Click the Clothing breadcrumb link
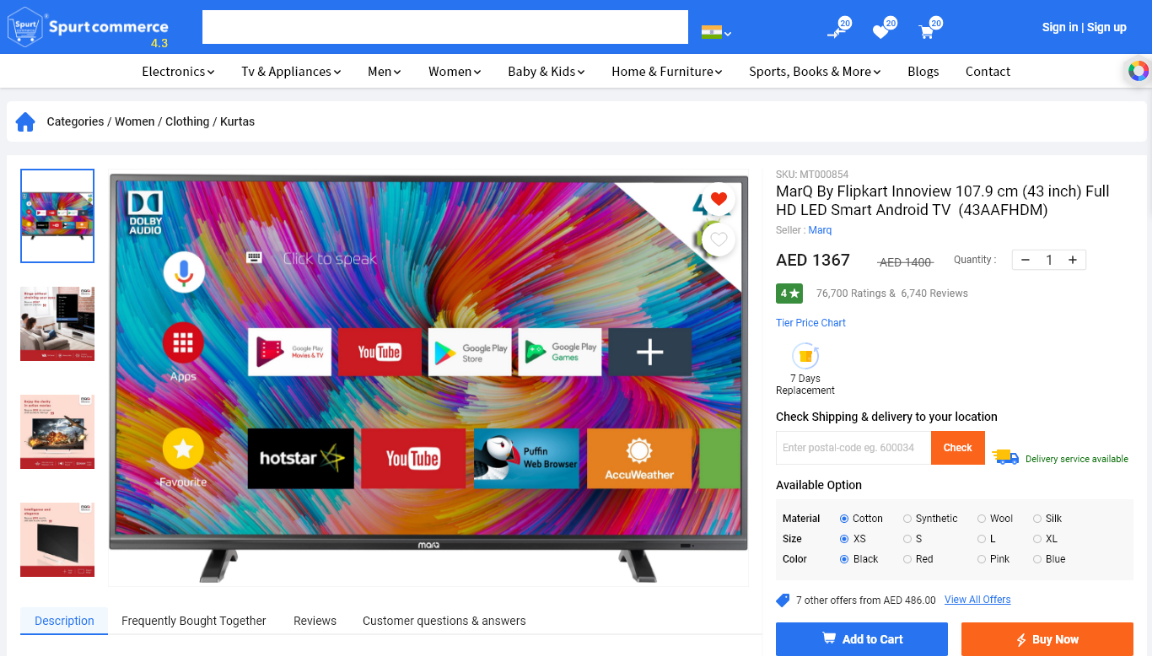Screen dimensions: 1152x656 187,121
